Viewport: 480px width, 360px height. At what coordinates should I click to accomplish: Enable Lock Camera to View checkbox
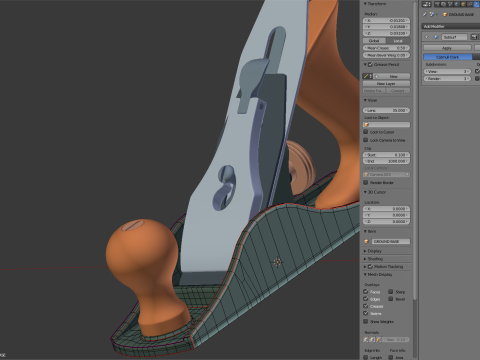pyautogui.click(x=366, y=140)
